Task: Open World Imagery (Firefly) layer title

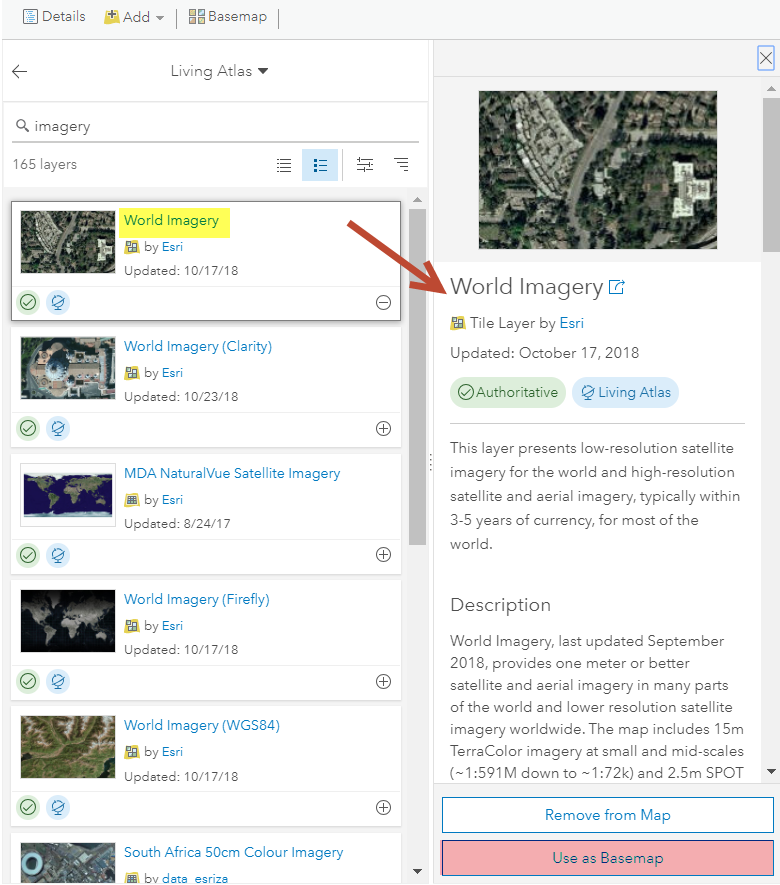Action: point(196,599)
